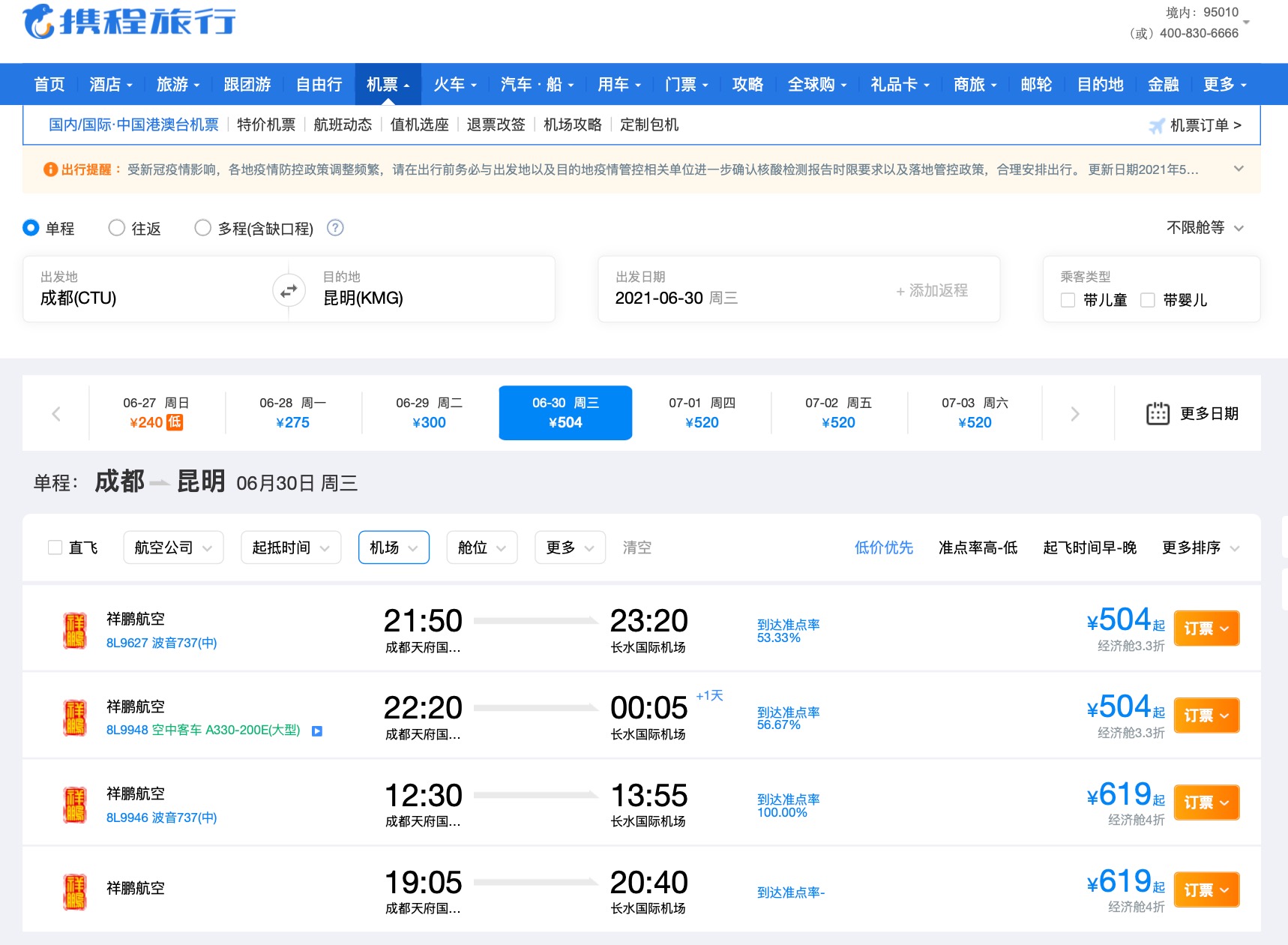The image size is (1288, 945).
Task: Open the 火车 nav menu
Action: [455, 84]
